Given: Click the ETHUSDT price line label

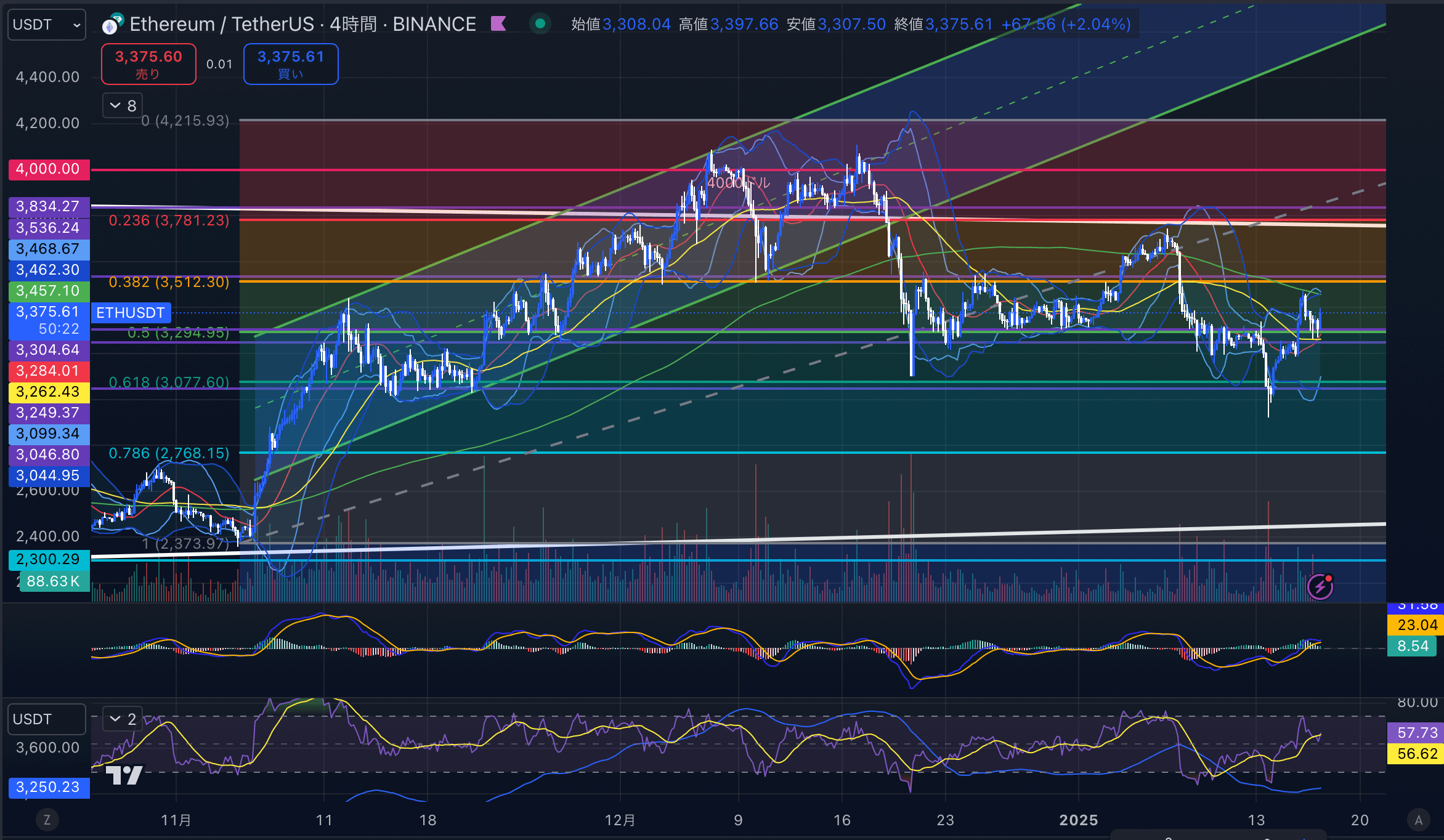Looking at the screenshot, I should click(131, 313).
